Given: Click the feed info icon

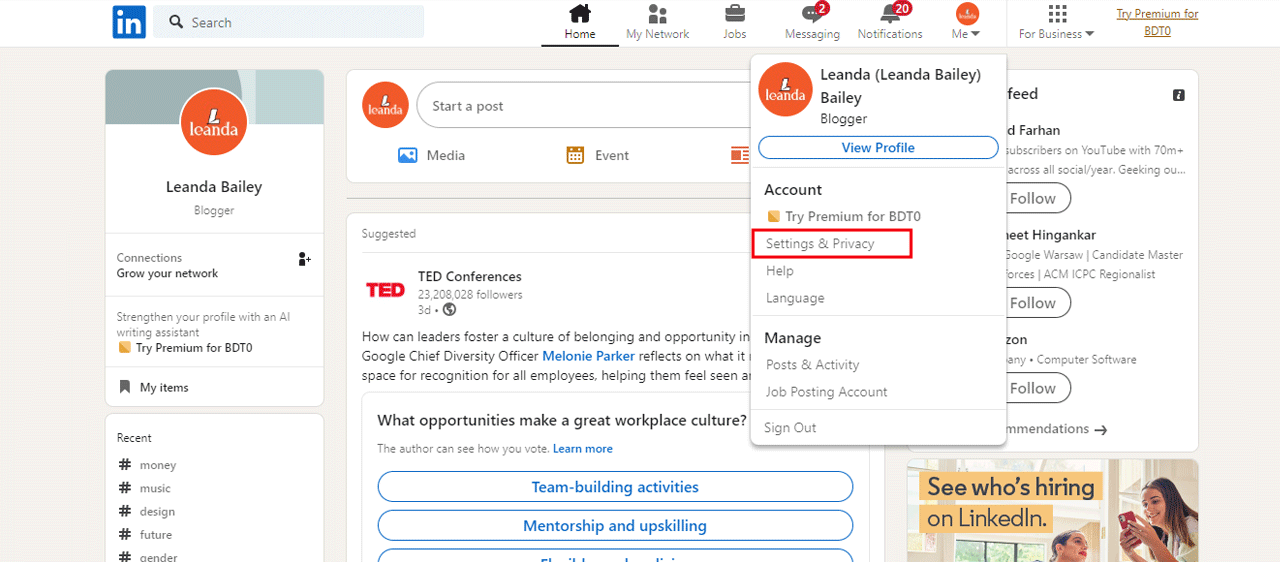Looking at the screenshot, I should [1179, 95].
